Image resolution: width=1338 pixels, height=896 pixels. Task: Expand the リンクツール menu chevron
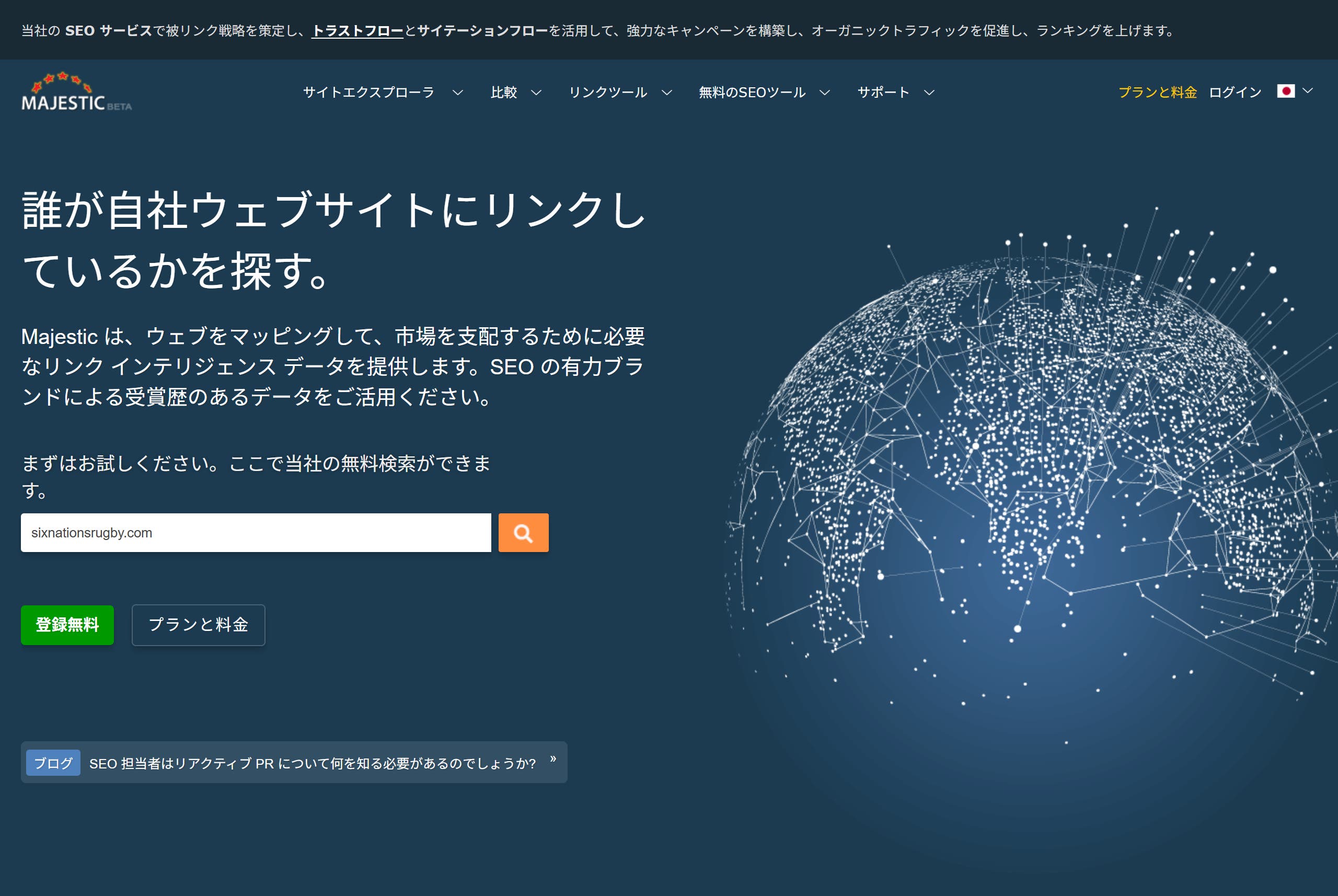click(667, 93)
